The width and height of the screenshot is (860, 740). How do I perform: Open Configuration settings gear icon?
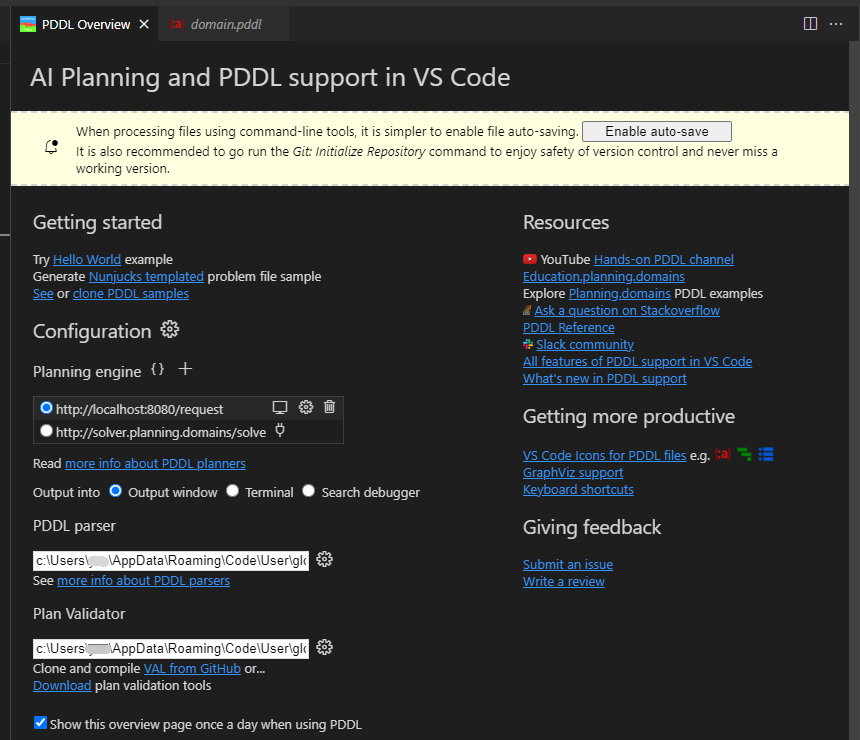(x=170, y=330)
